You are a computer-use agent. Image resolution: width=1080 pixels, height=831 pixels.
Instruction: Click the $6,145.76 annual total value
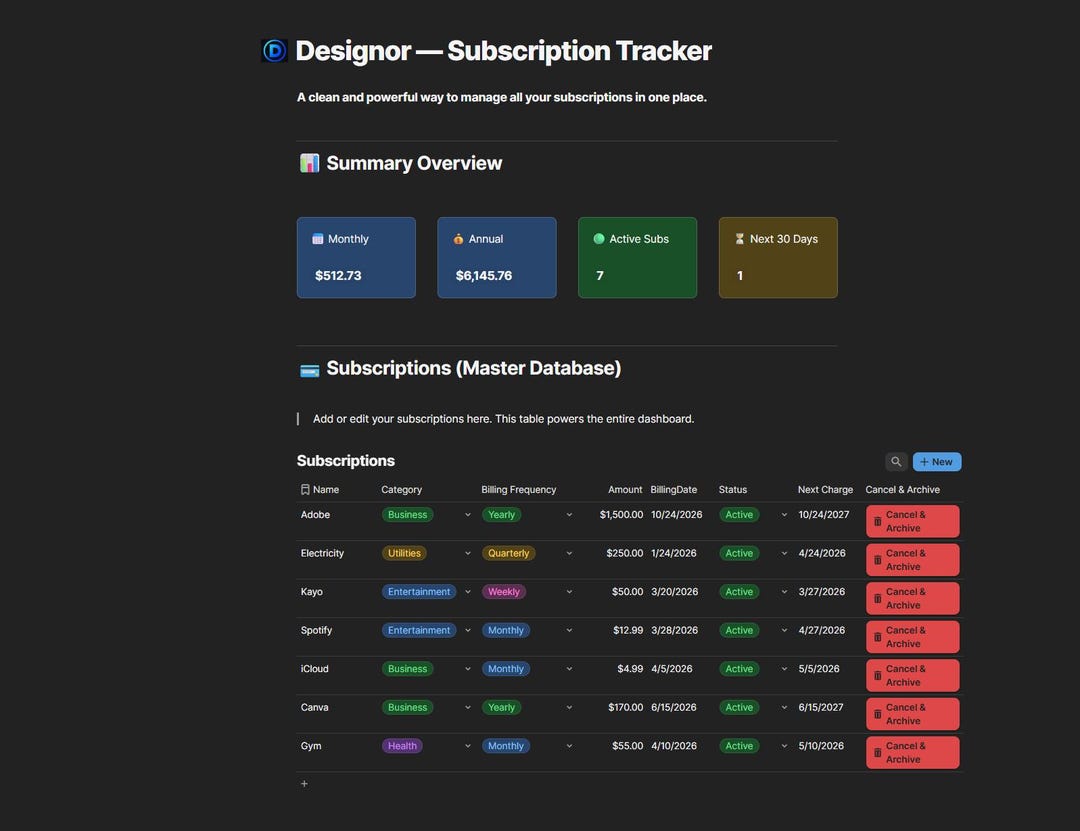tap(484, 276)
